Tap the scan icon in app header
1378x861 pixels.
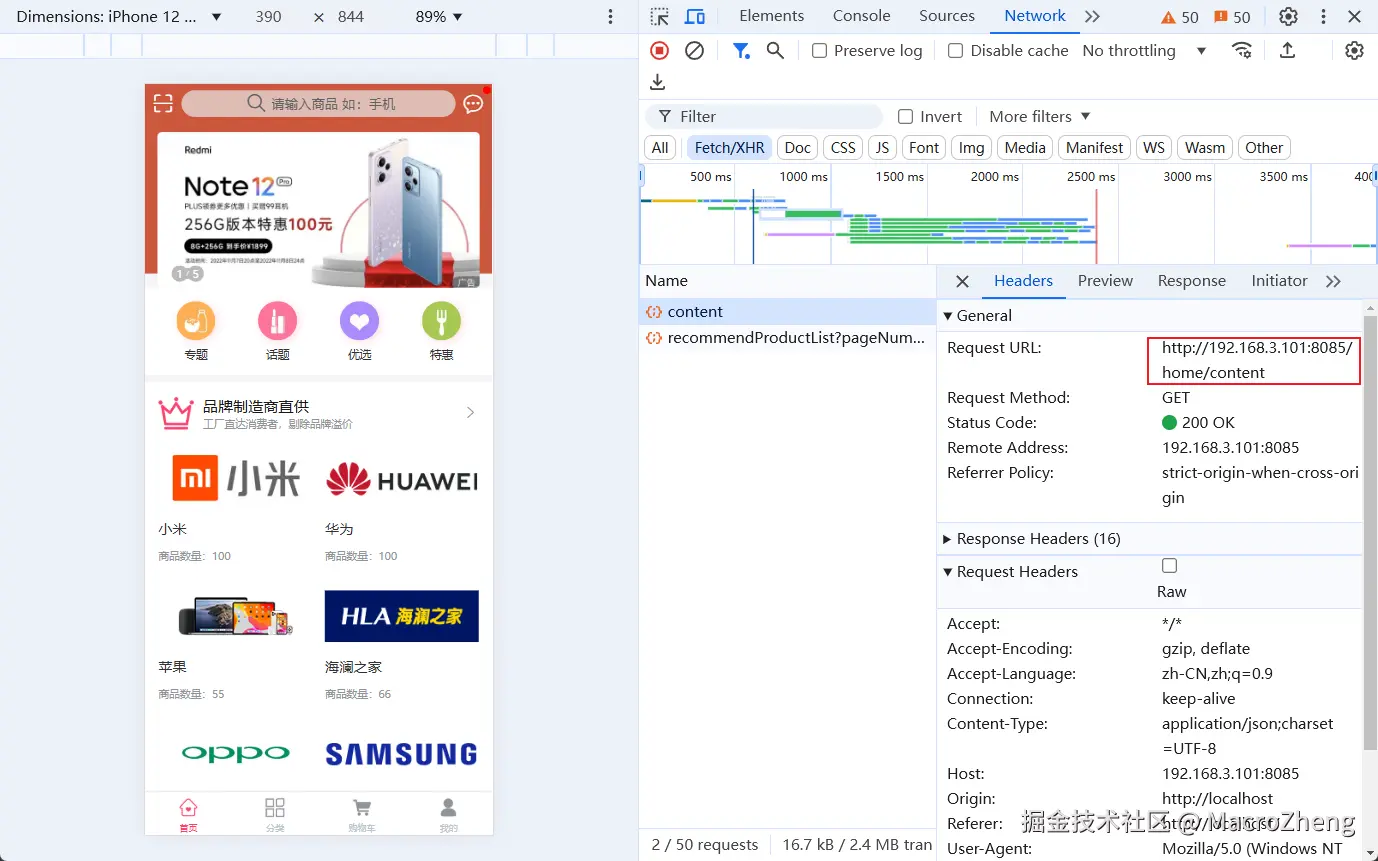(x=163, y=103)
